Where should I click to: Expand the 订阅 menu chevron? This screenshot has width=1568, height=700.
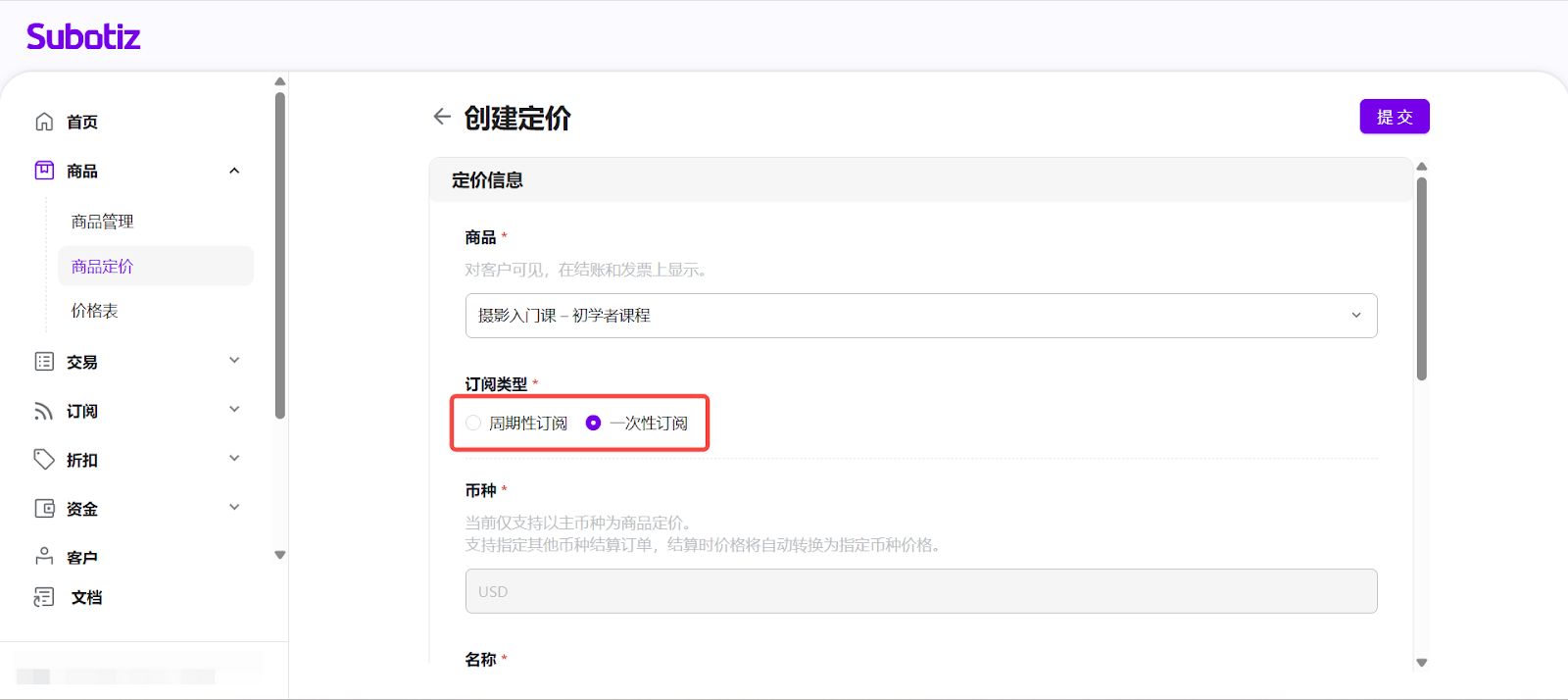(234, 410)
